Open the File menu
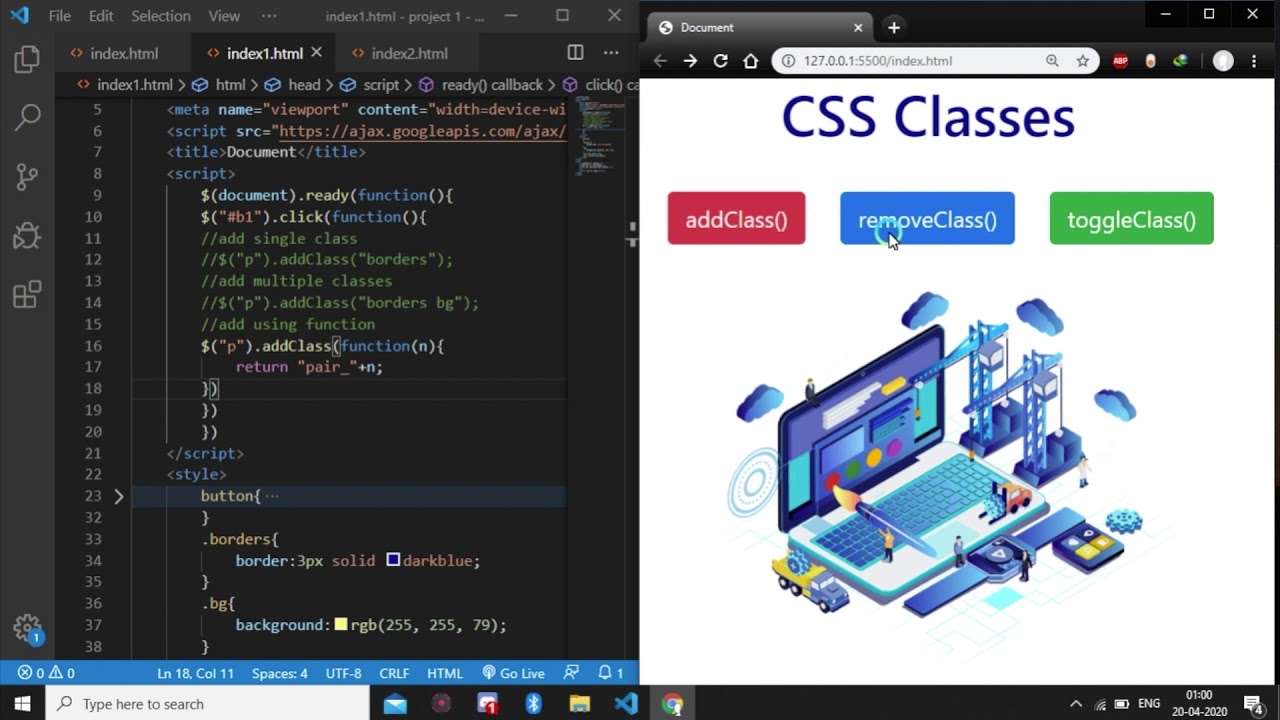 pyautogui.click(x=59, y=16)
